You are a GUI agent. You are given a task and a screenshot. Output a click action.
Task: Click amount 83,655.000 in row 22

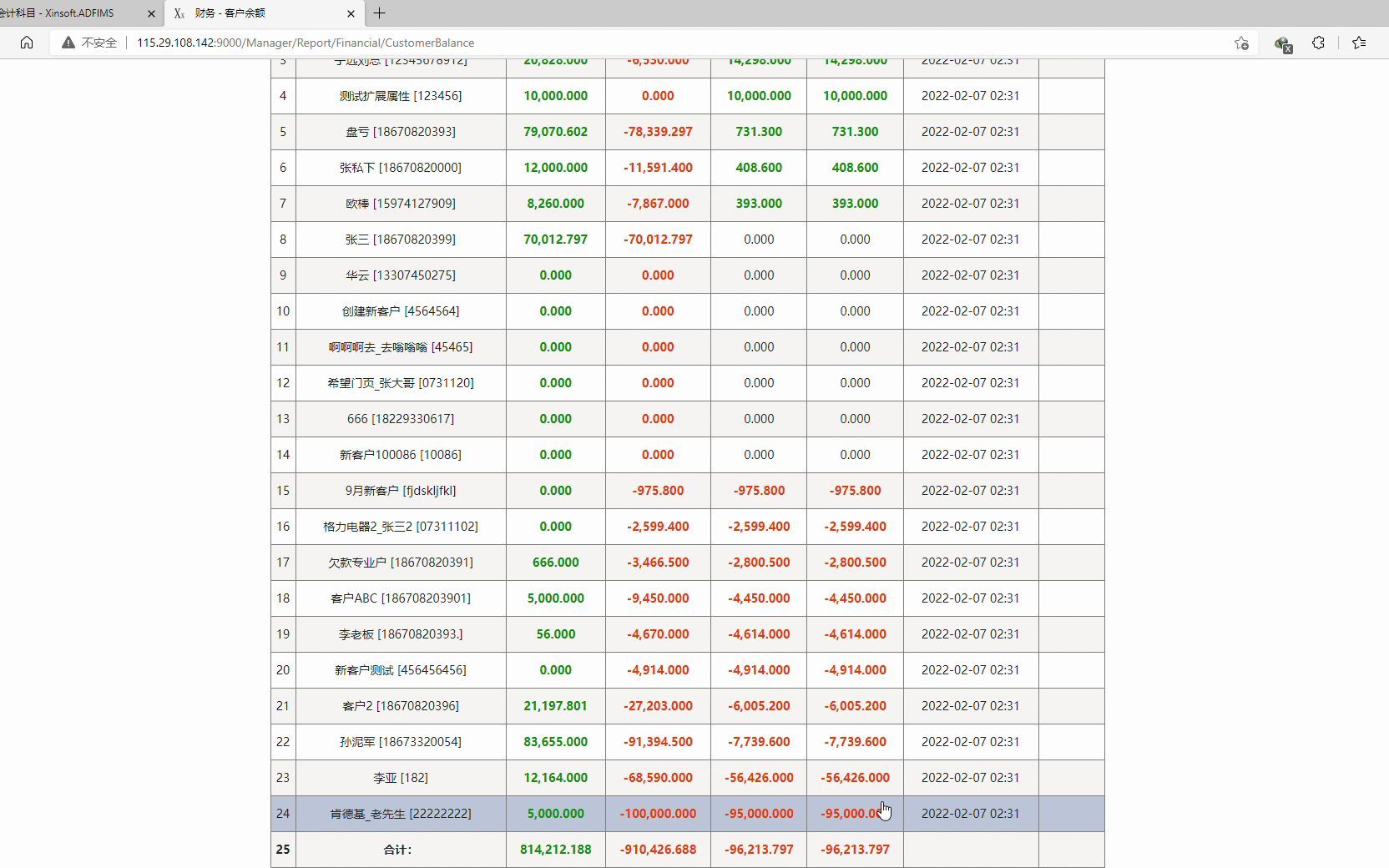(x=556, y=742)
